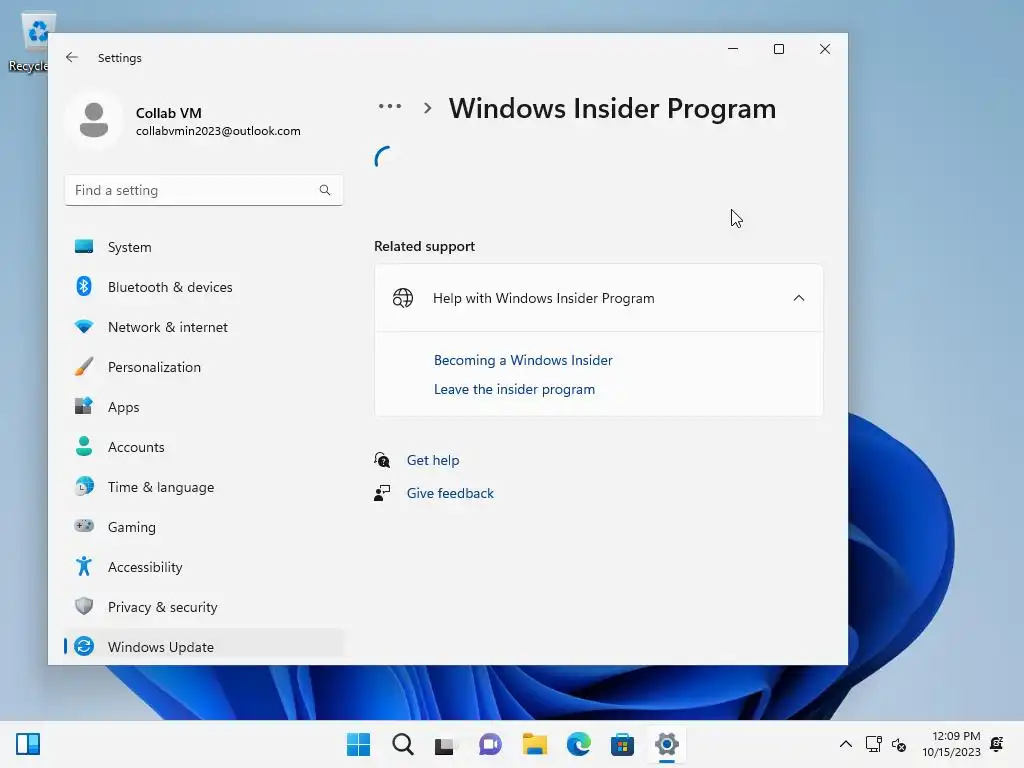
Task: Click the back arrow in Settings
Action: click(x=72, y=57)
